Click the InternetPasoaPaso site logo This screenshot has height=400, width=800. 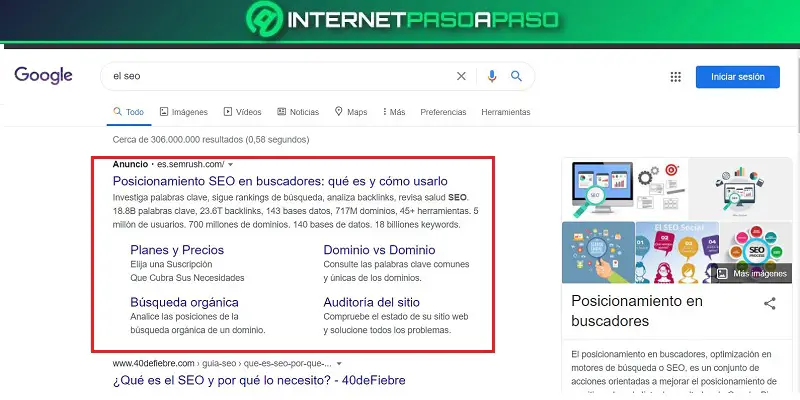pyautogui.click(x=403, y=20)
